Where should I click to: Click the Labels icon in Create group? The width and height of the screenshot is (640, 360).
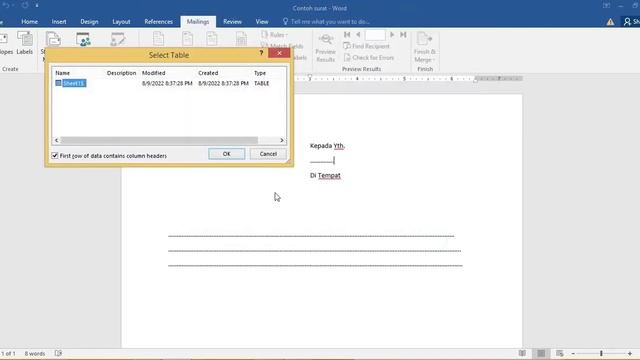tap(24, 43)
